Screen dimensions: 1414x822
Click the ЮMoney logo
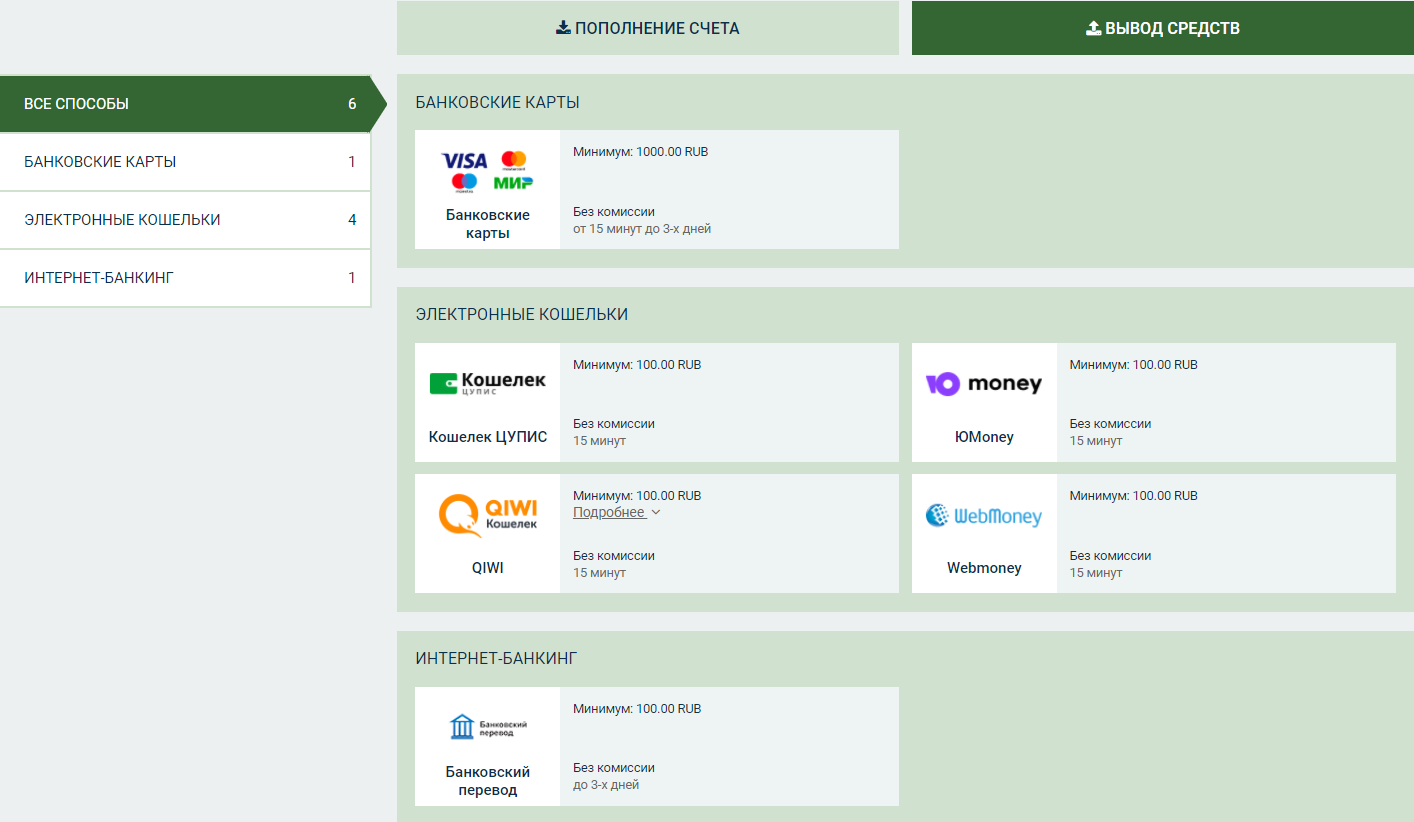pos(984,384)
